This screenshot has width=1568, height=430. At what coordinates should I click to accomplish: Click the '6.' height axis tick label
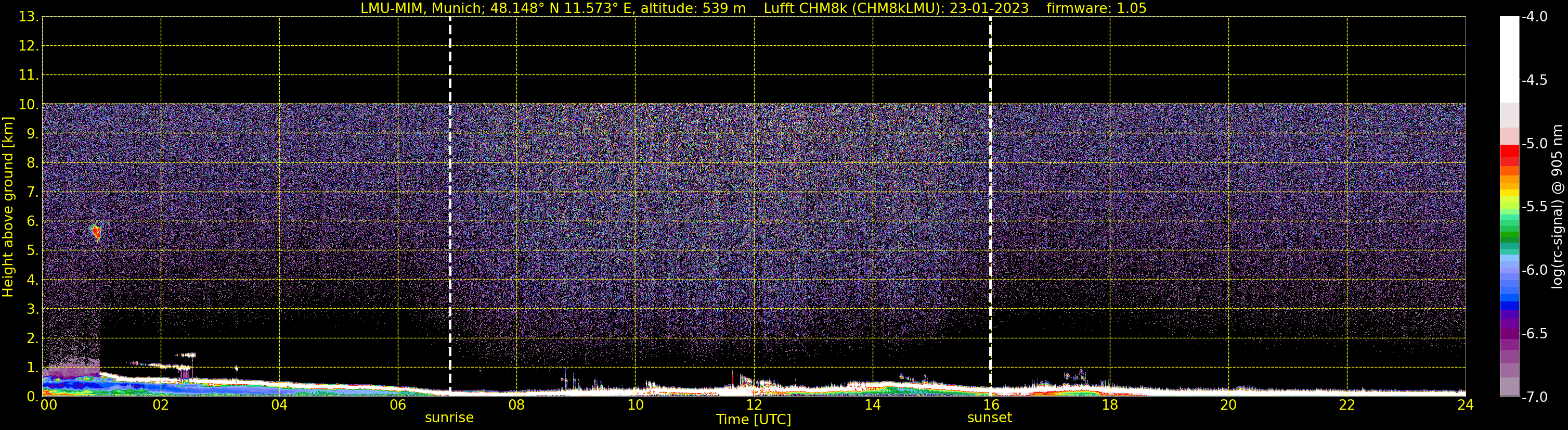point(32,222)
